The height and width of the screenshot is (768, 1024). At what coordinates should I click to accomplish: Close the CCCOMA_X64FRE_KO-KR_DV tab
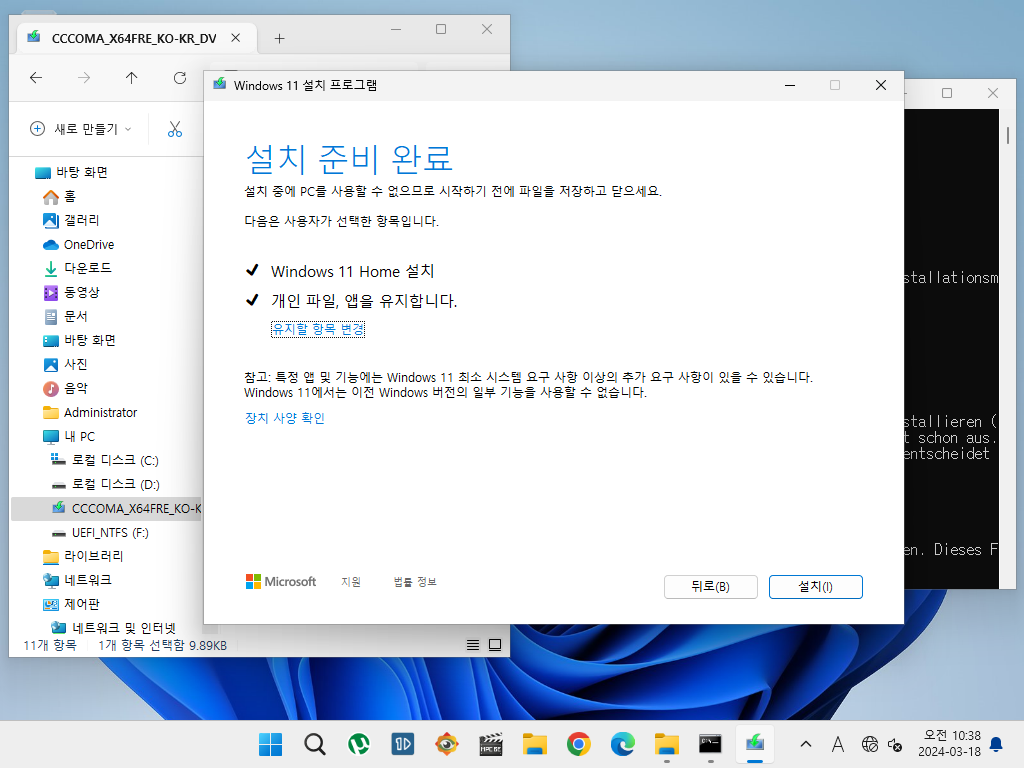tap(236, 38)
